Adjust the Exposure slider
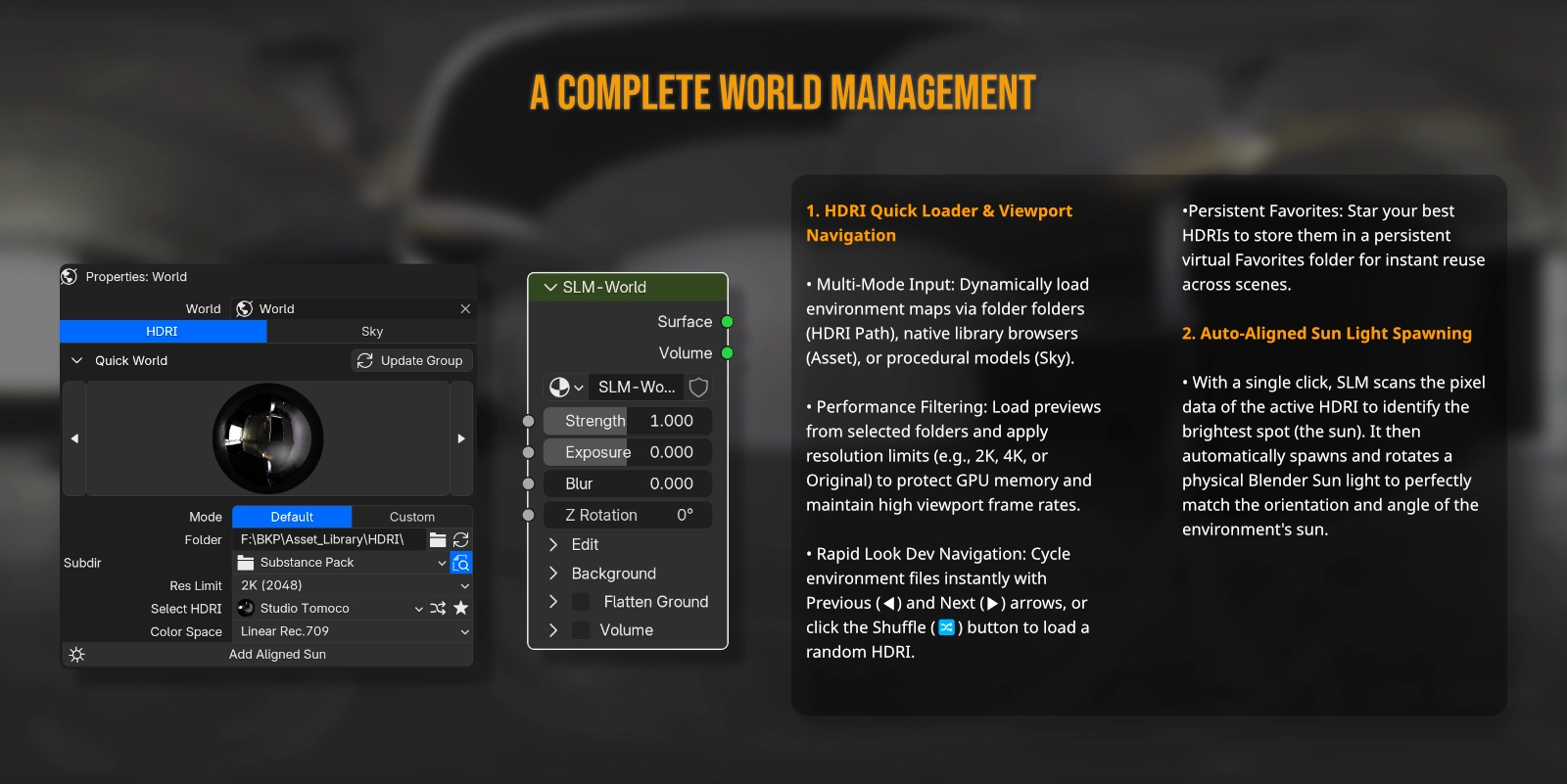The image size is (1567, 784). pos(628,452)
